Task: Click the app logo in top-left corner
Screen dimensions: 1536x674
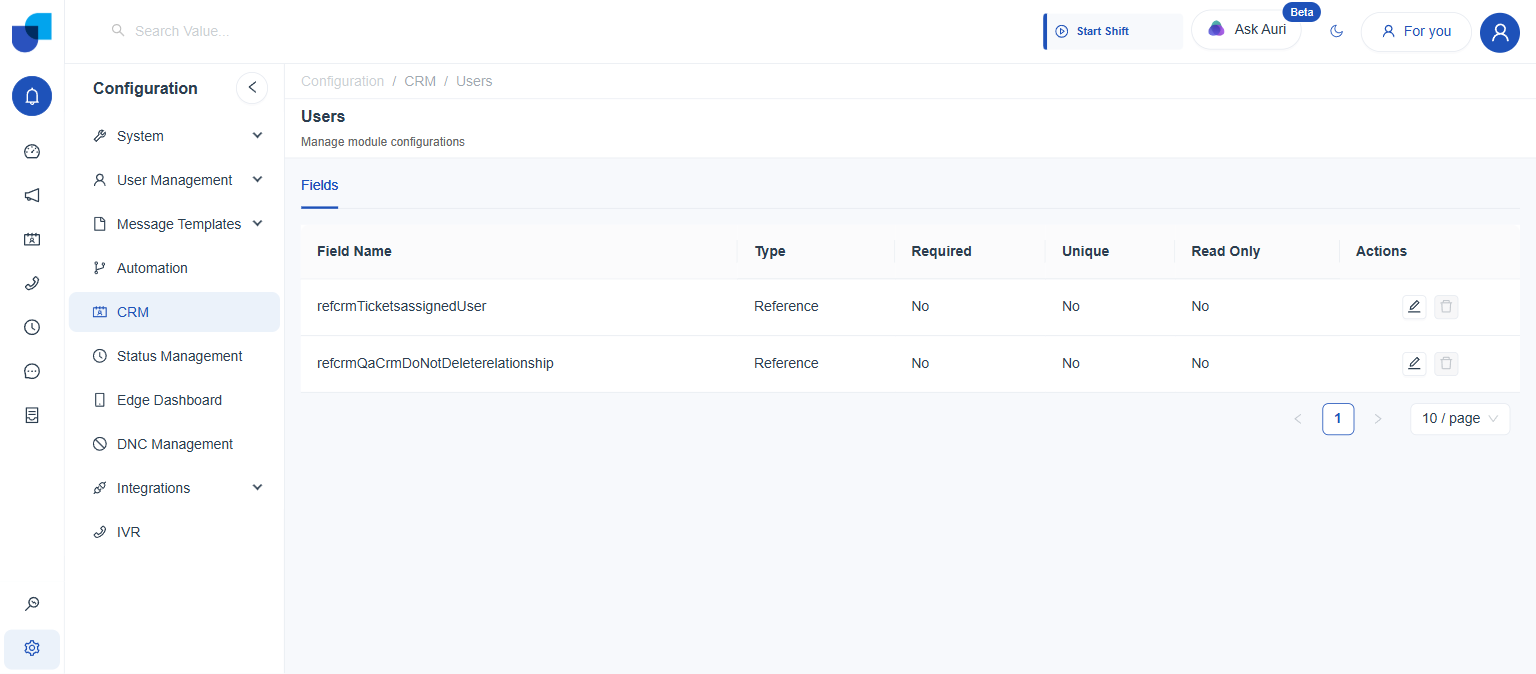Action: (31, 32)
